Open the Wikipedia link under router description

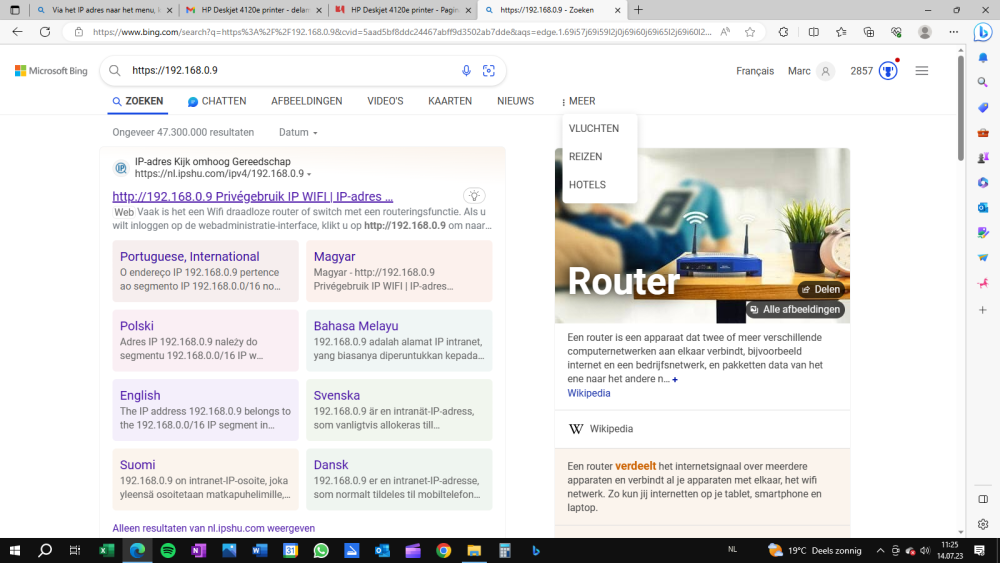pyautogui.click(x=589, y=393)
